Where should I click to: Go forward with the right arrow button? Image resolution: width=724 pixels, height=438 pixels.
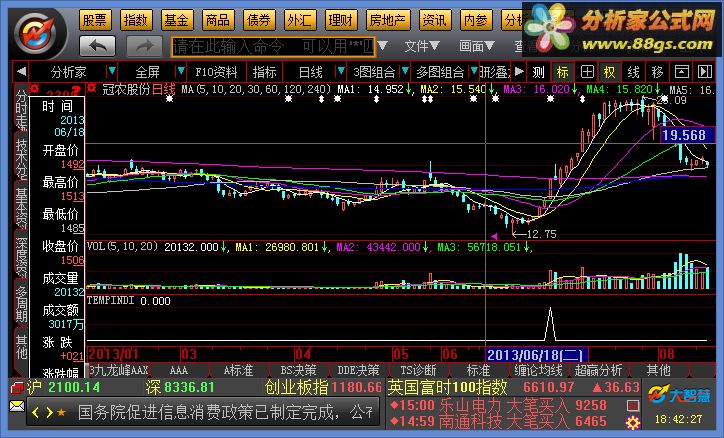click(x=144, y=46)
